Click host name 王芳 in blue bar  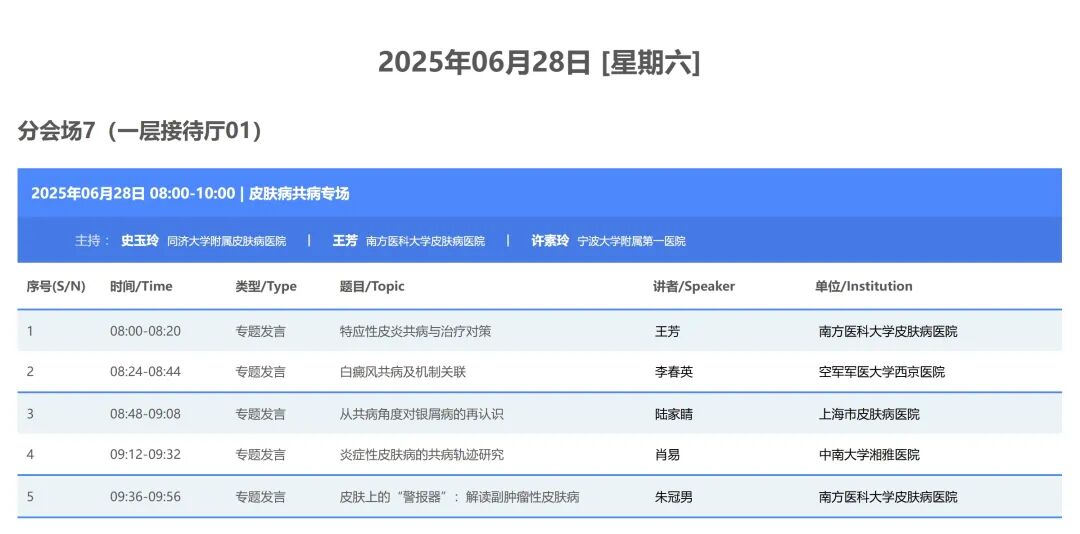(x=345, y=241)
